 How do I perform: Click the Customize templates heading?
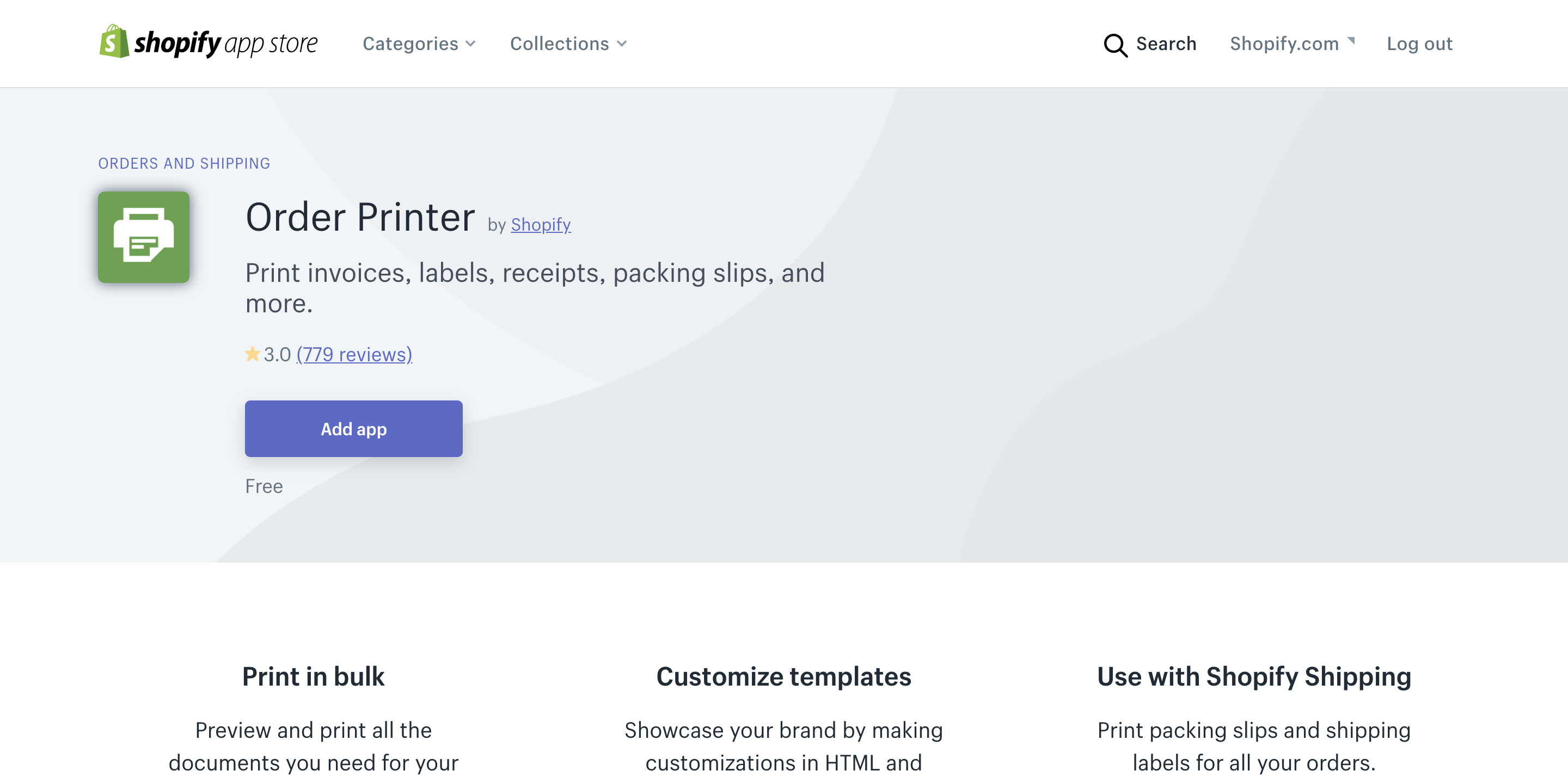[x=783, y=676]
